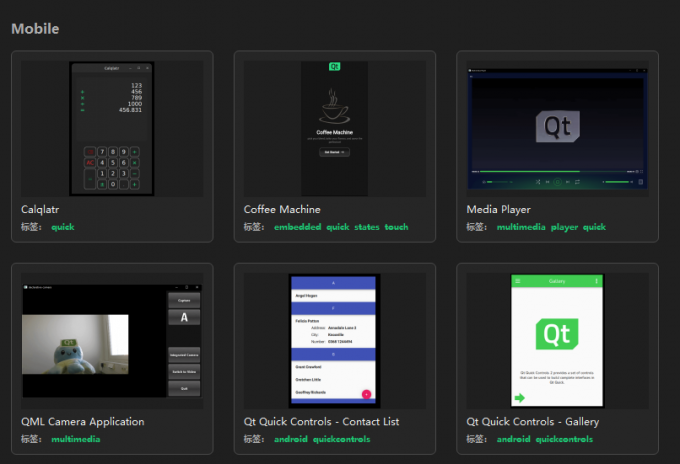Select the "touch" tag

[396, 227]
